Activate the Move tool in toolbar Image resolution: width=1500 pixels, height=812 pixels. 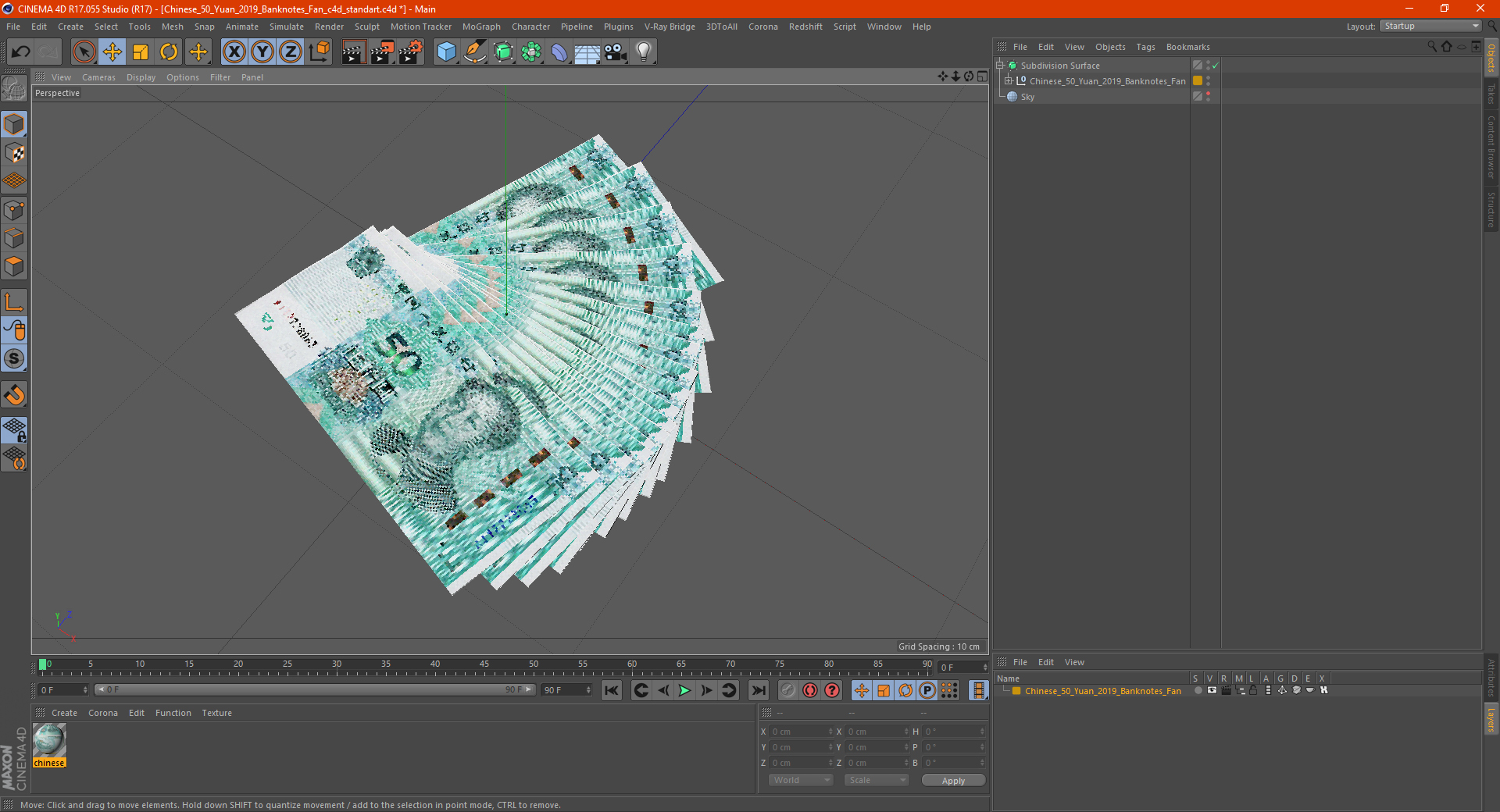coord(112,52)
